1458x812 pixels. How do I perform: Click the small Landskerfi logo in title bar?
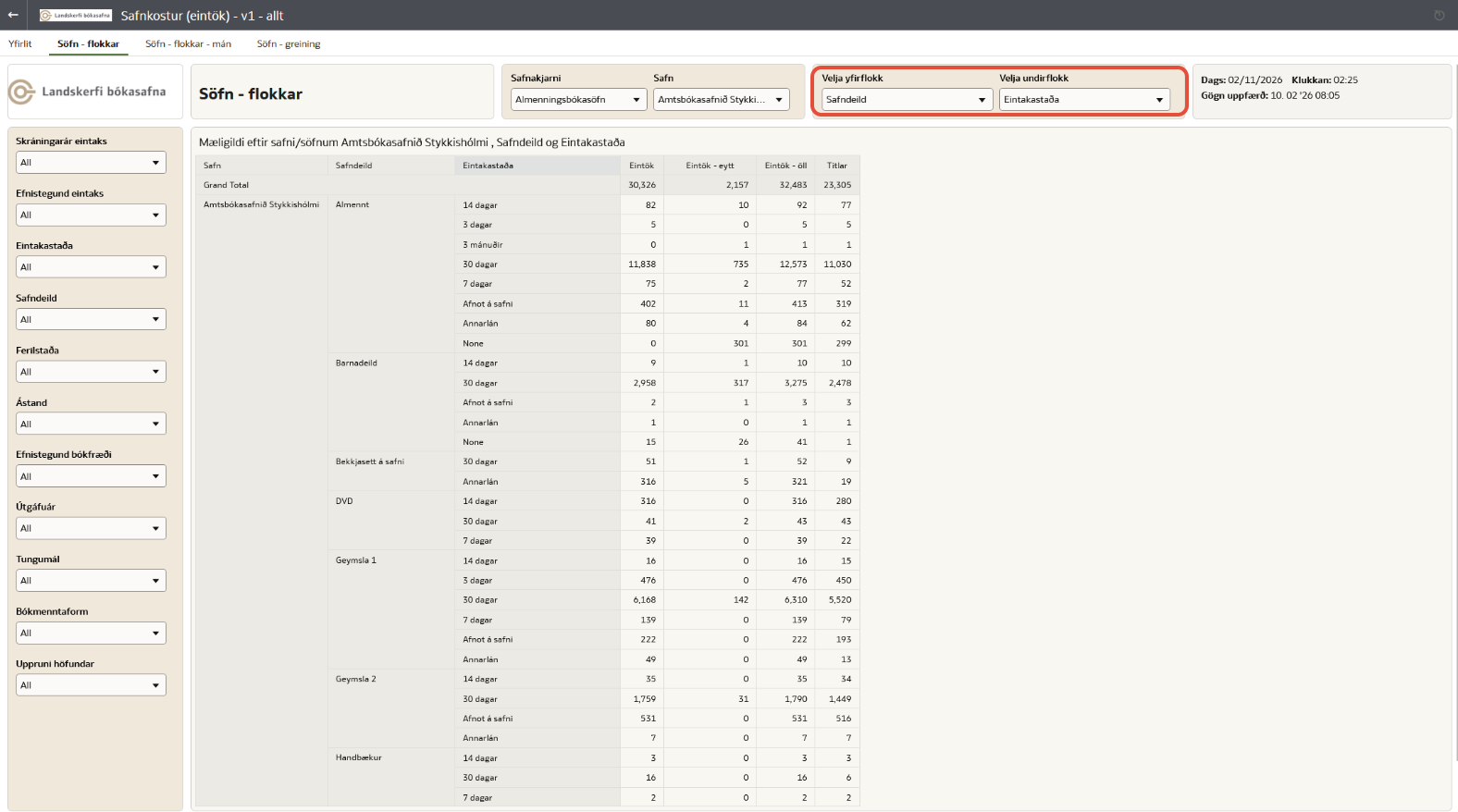coord(76,16)
